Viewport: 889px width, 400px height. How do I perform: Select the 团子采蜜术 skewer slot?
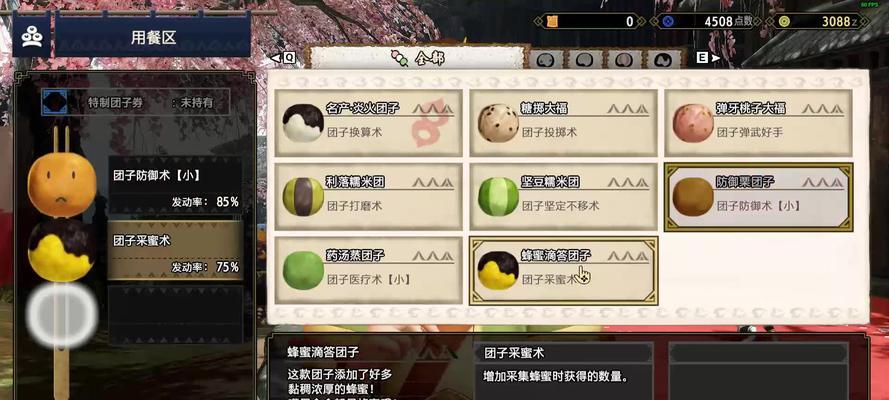pos(175,250)
